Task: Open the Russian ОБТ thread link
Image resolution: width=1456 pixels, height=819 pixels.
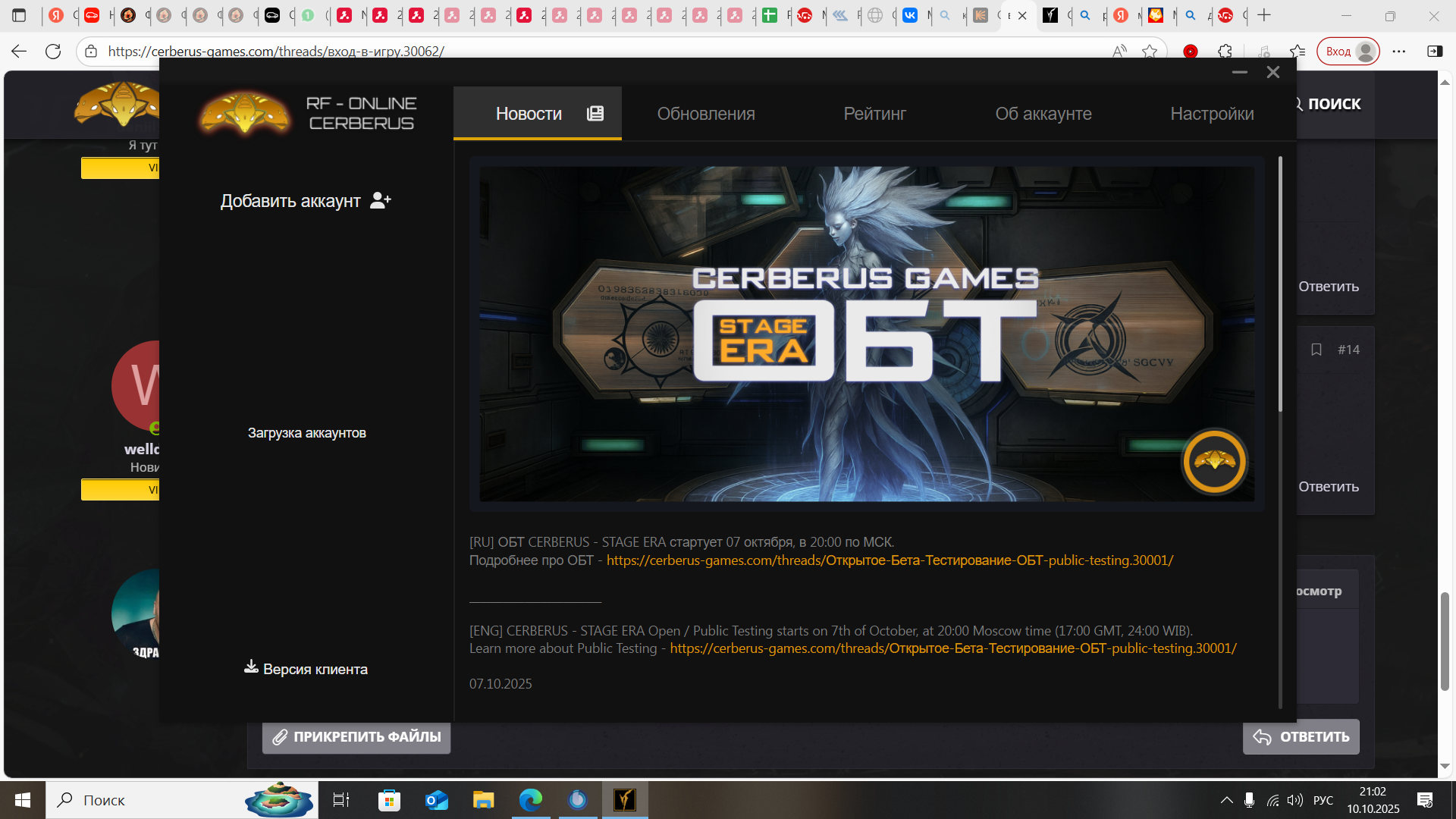Action: (889, 560)
